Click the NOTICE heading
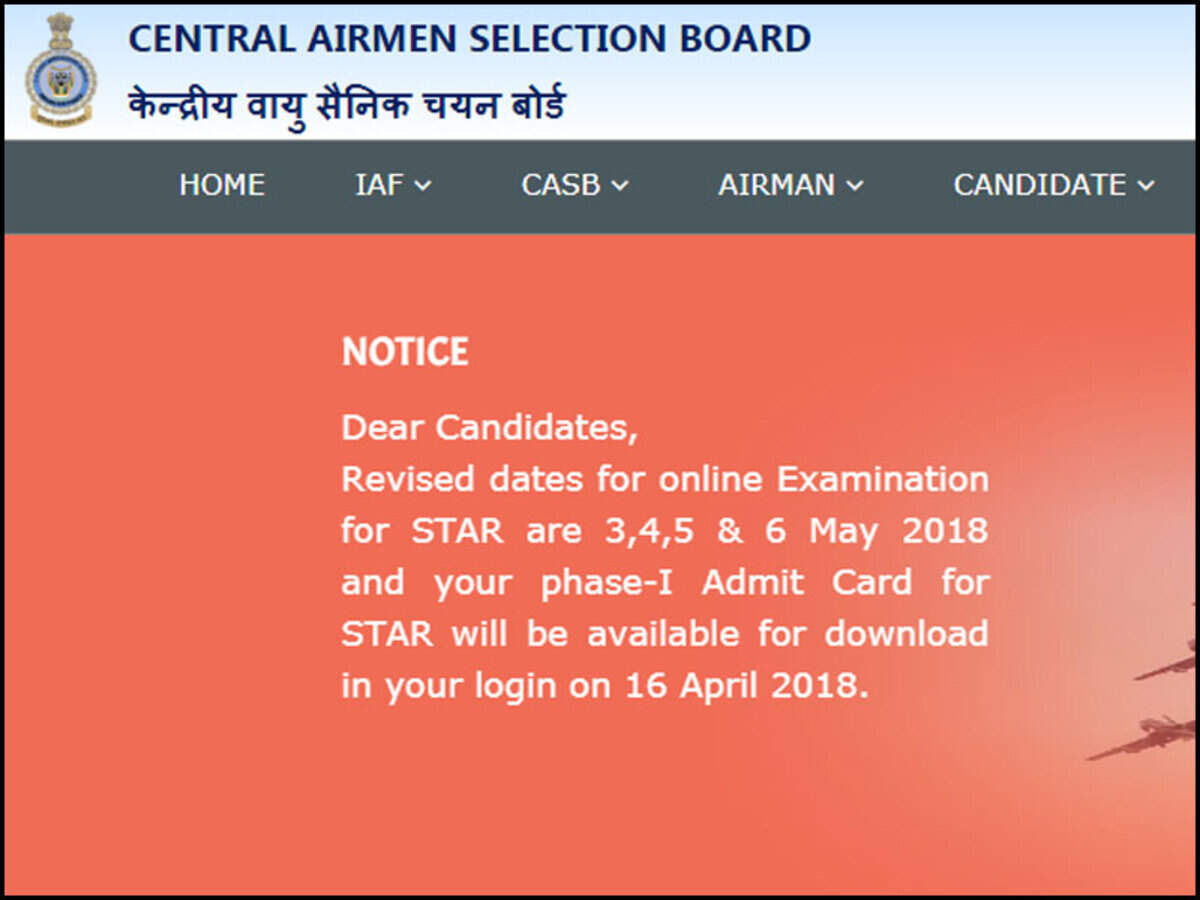 pos(405,351)
